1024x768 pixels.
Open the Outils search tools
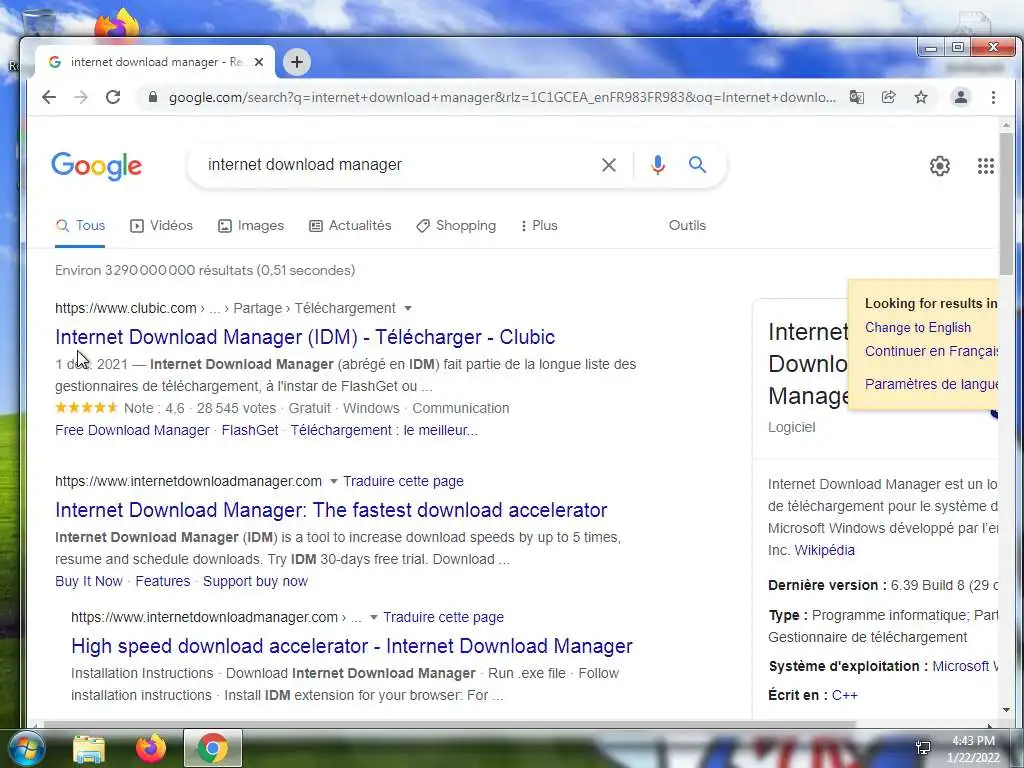tap(687, 225)
